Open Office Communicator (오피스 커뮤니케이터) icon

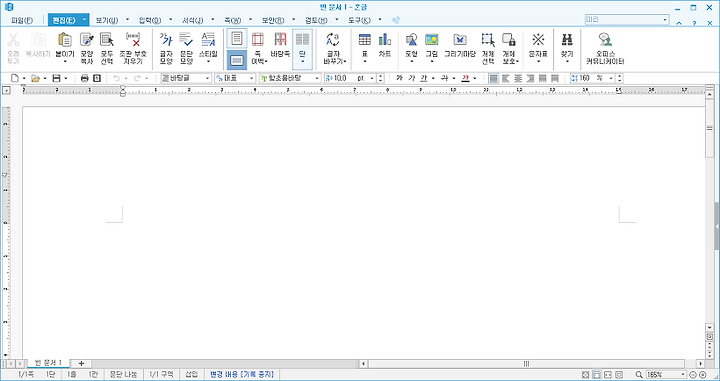[605, 40]
